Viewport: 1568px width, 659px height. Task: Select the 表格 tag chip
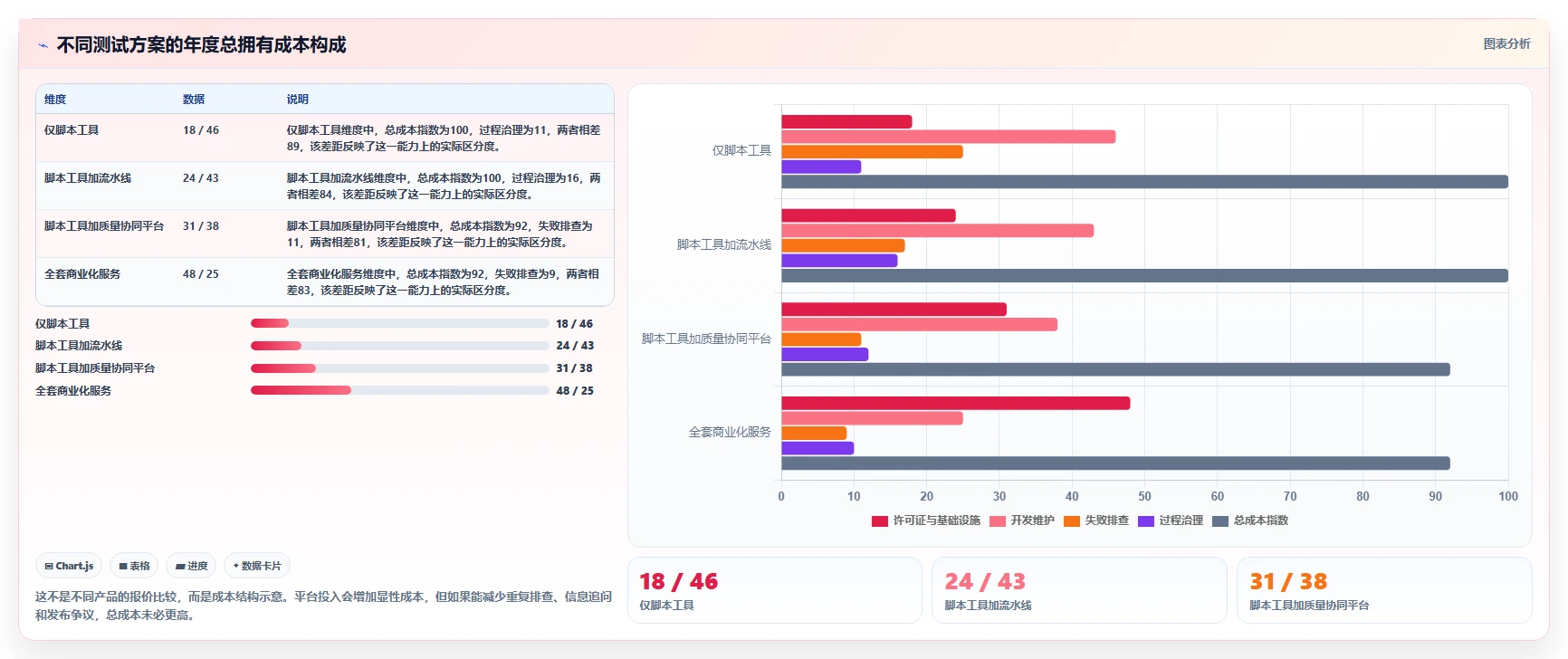point(134,566)
